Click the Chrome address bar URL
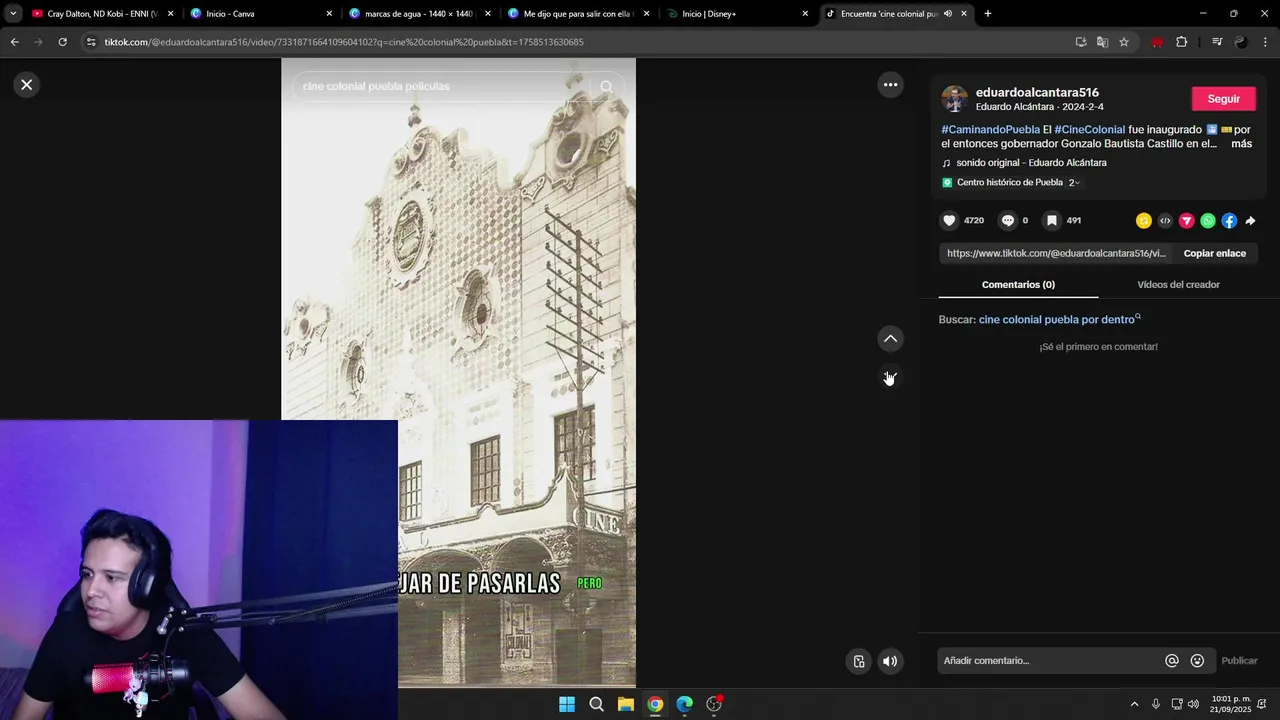This screenshot has height=720, width=1280. (344, 42)
